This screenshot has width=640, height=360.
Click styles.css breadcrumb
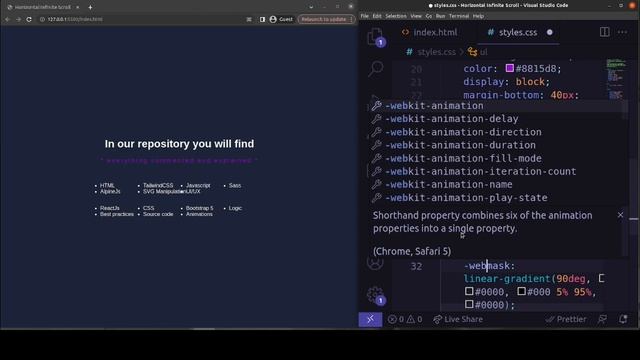pos(436,52)
